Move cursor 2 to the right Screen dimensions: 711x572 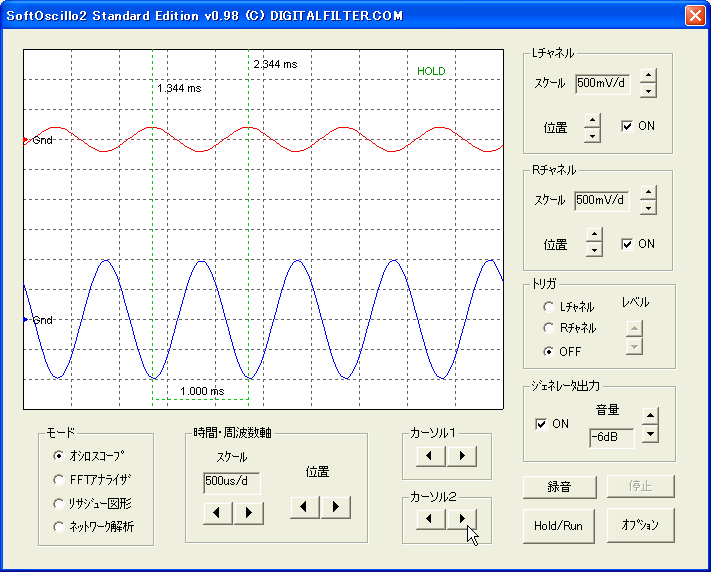coord(462,518)
